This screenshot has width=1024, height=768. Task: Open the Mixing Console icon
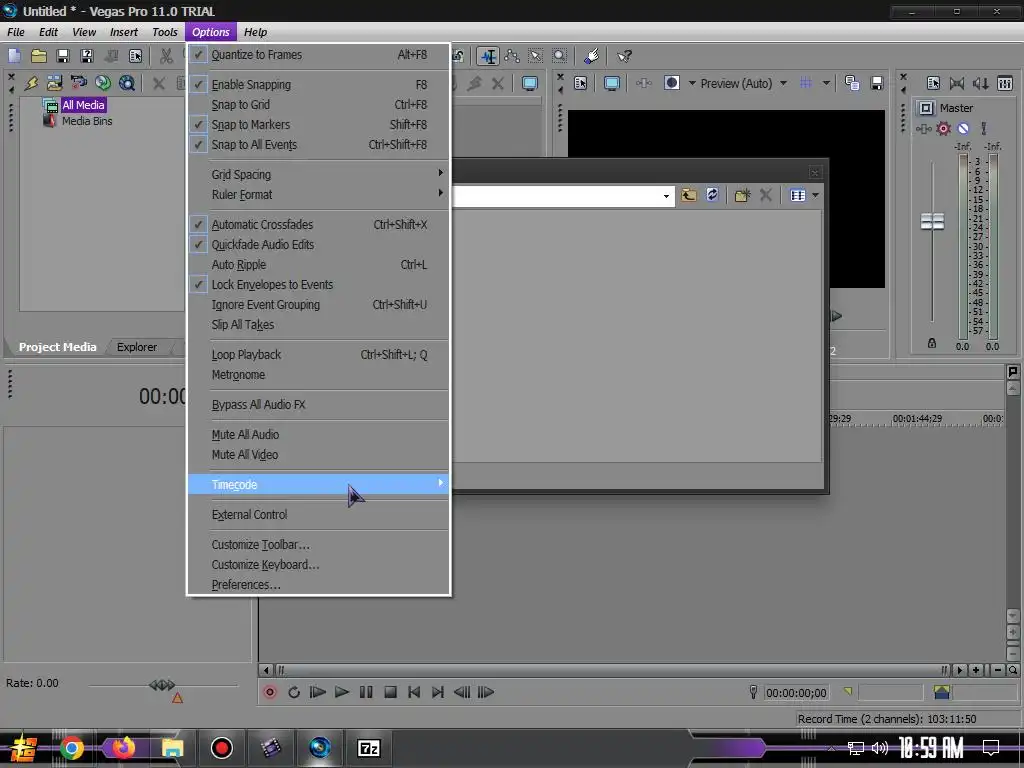tap(1005, 83)
